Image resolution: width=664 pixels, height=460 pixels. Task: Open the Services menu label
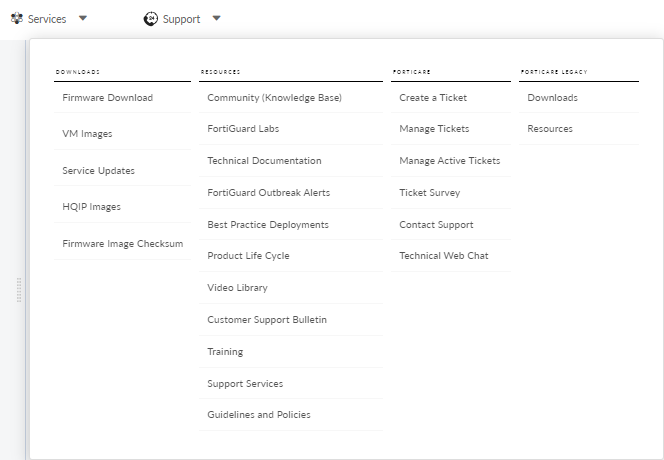pos(47,19)
